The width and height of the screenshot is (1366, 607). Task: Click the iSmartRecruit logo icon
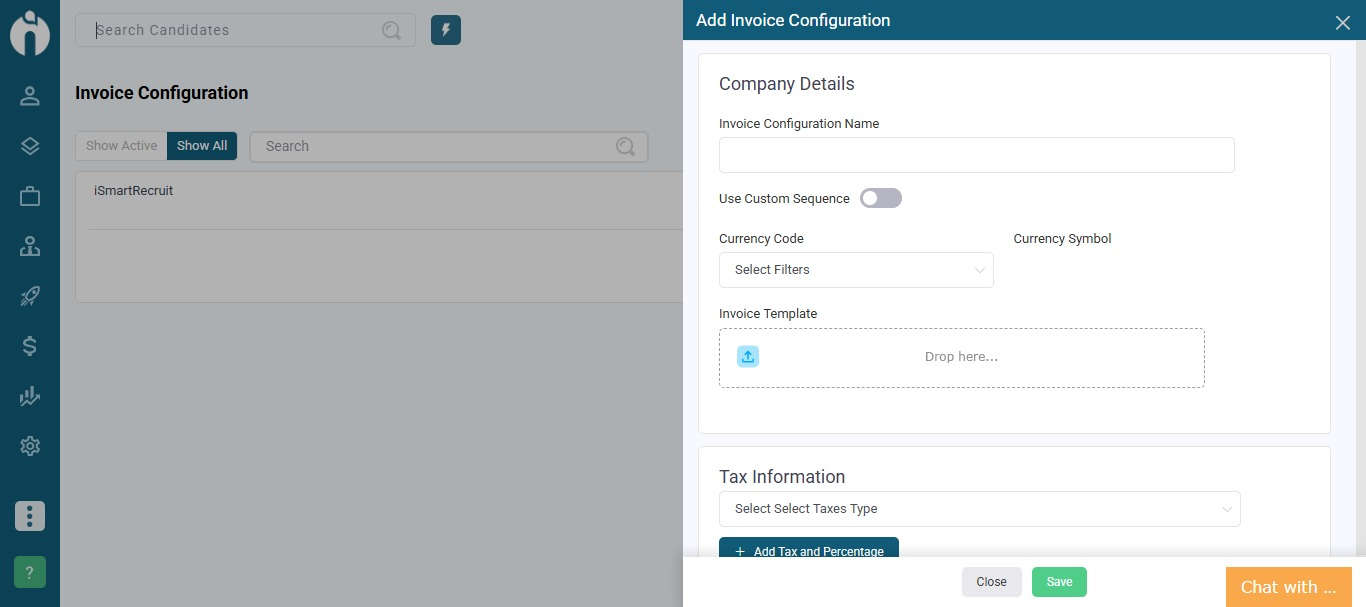30,33
